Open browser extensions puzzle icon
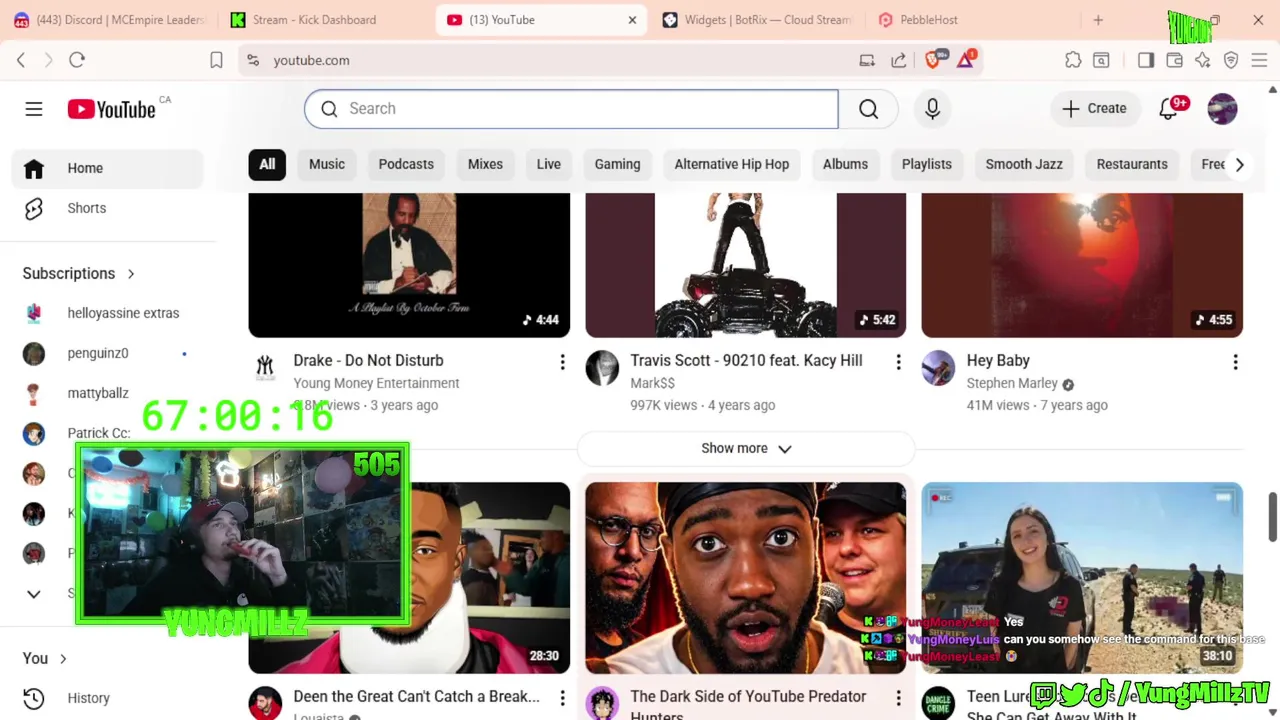The width and height of the screenshot is (1280, 720). [1073, 60]
